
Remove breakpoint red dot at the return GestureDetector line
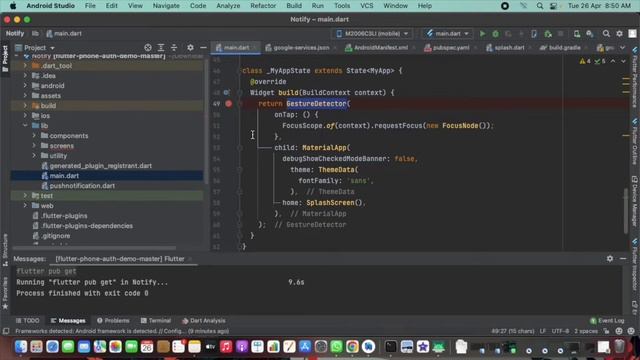pos(229,104)
